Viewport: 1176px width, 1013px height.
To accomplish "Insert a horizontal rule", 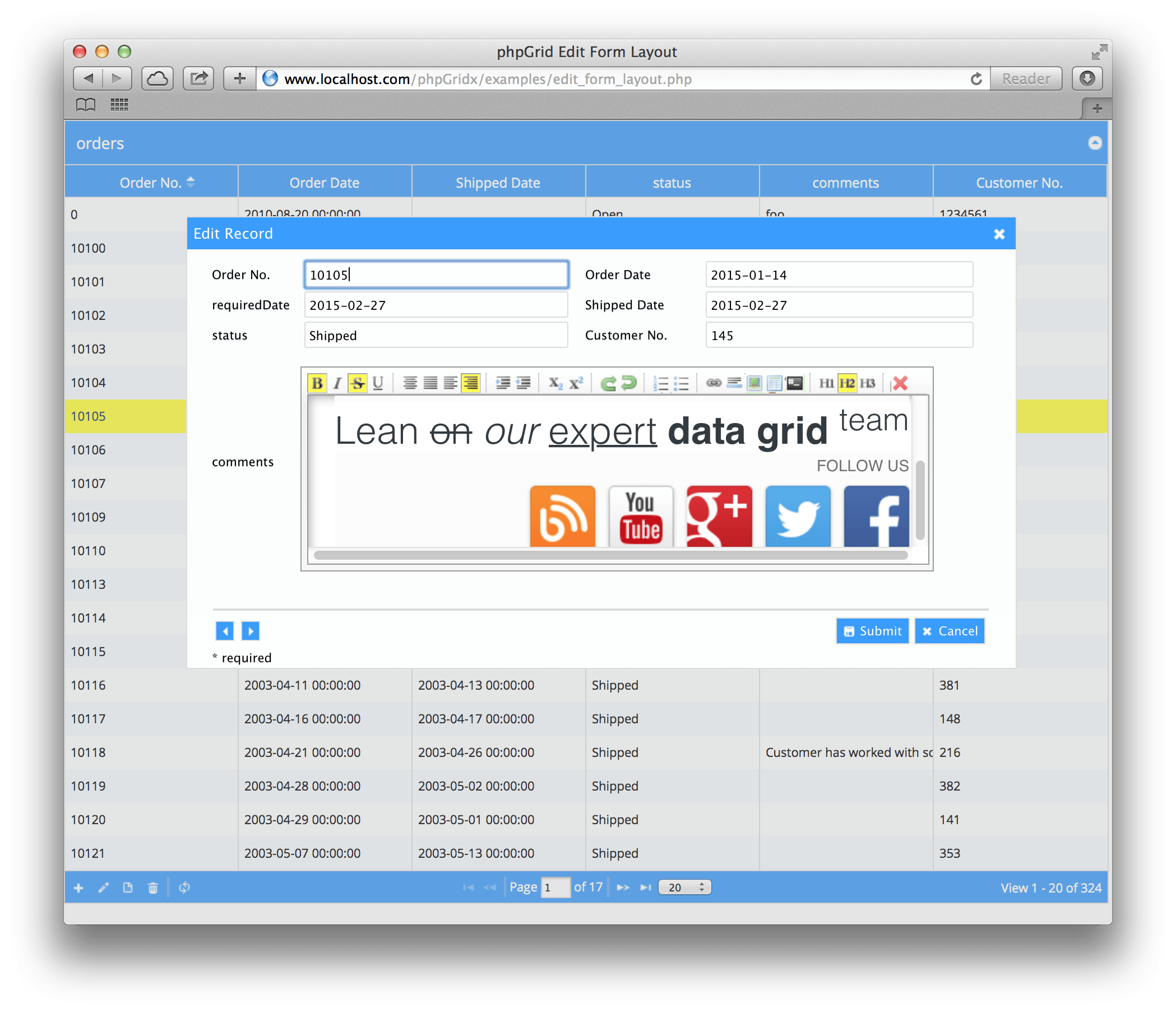I will (x=734, y=383).
